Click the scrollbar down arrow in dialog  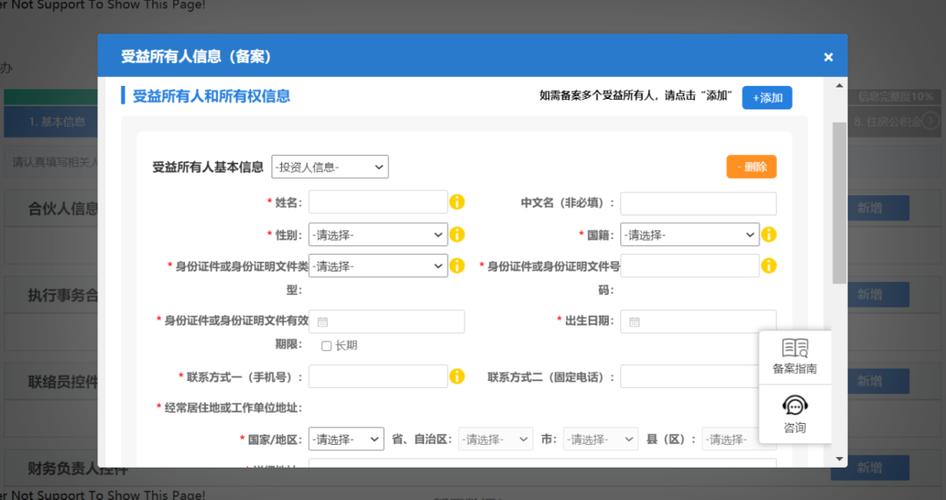pyautogui.click(x=839, y=459)
